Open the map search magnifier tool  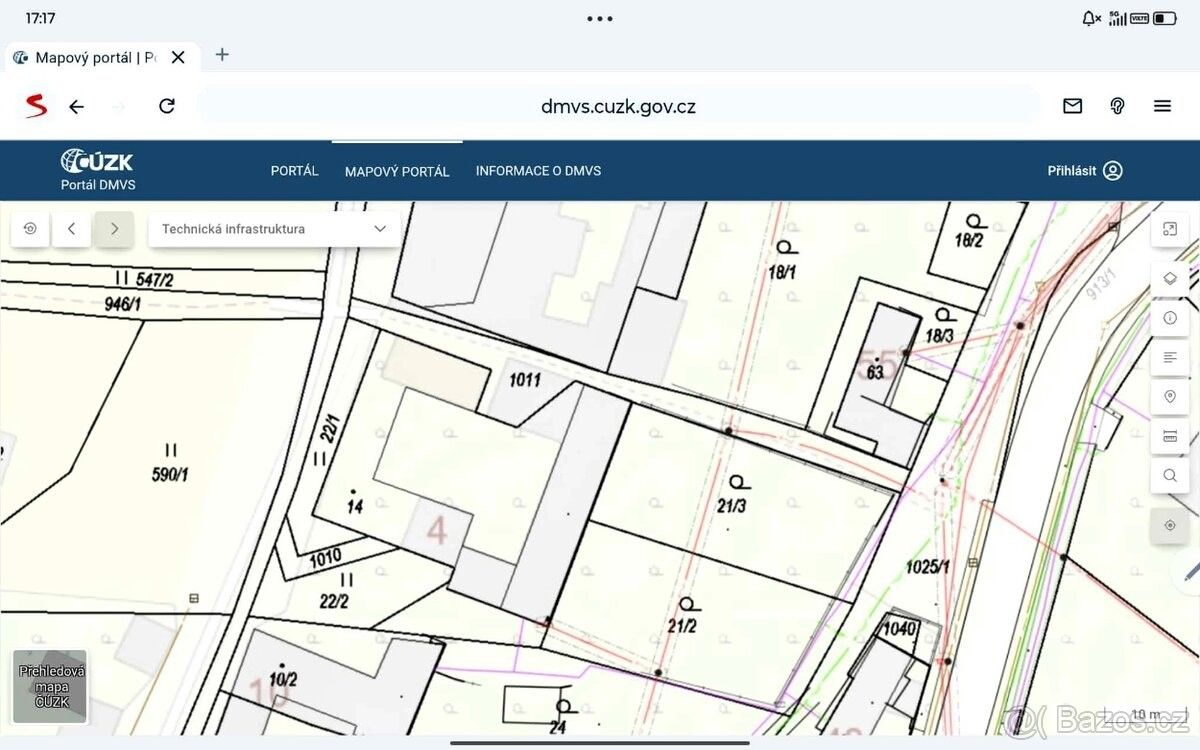1170,476
